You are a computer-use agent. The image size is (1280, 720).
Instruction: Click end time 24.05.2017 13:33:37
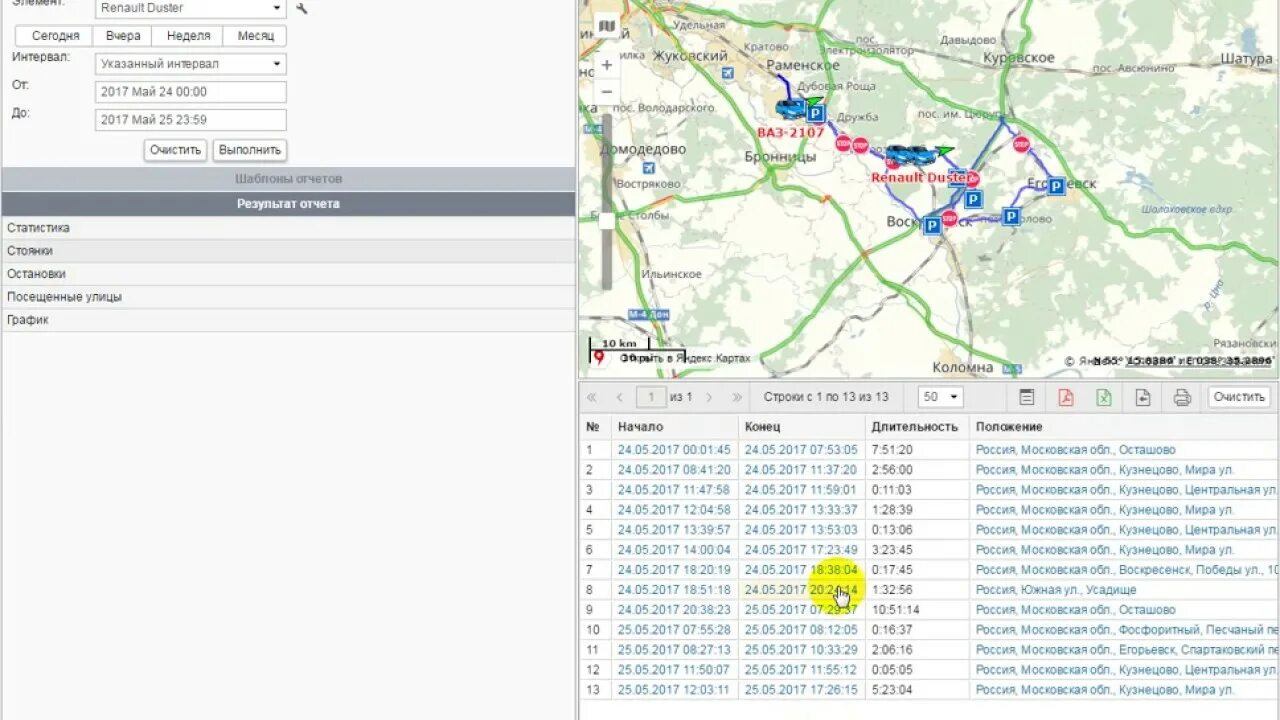click(801, 510)
